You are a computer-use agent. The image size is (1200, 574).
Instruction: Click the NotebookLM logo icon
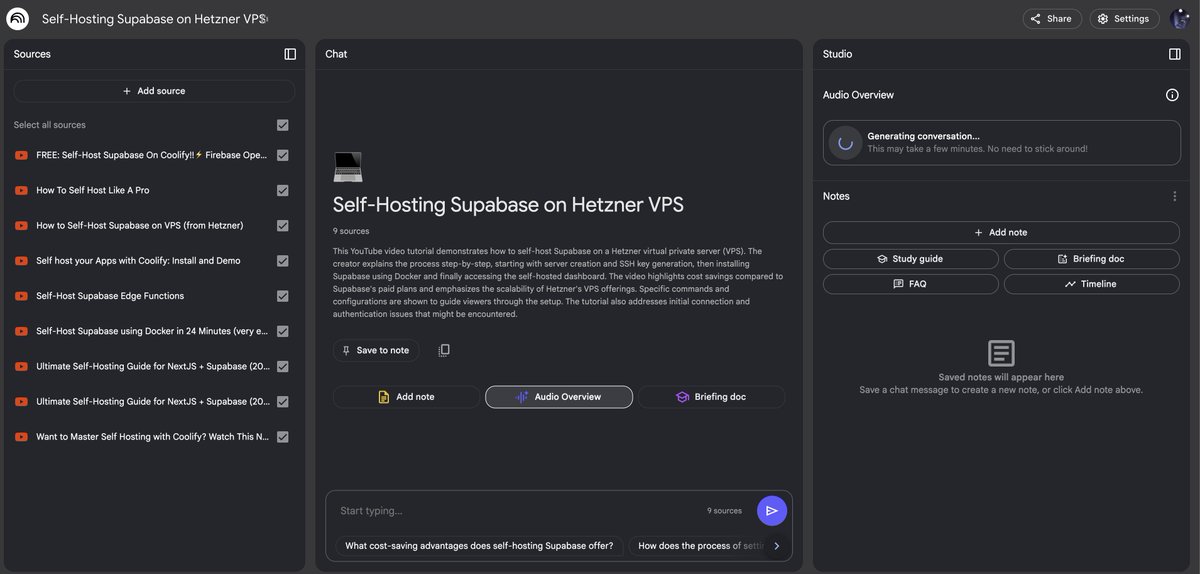pos(18,19)
